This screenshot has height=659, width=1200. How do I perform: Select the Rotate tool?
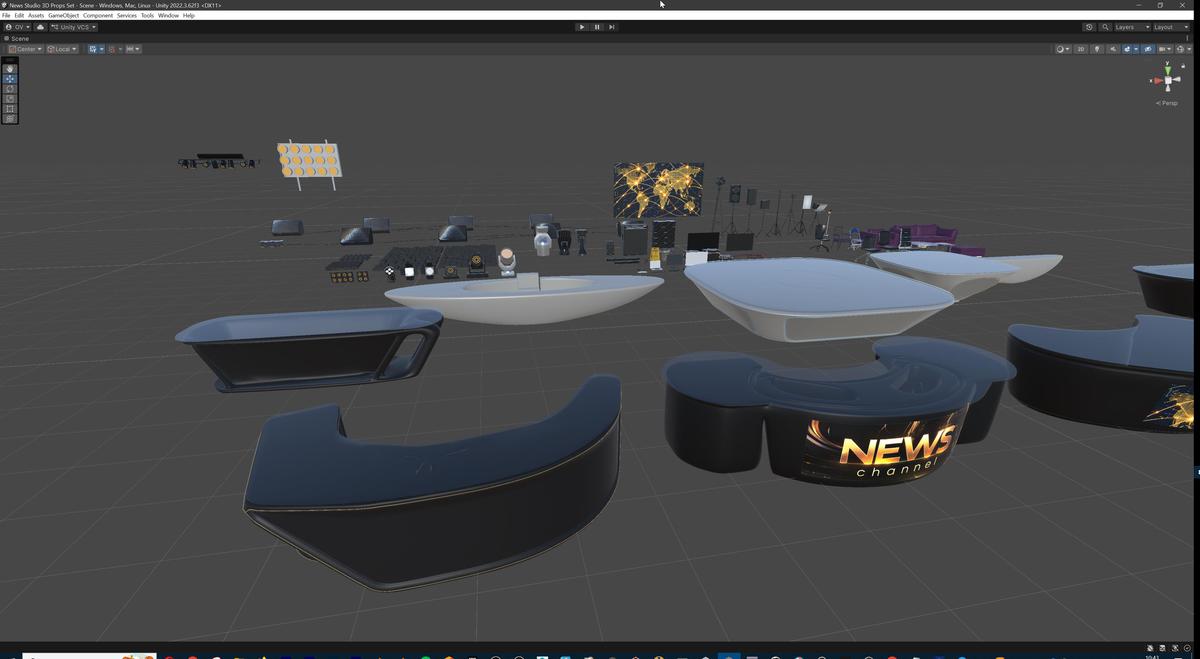click(10, 88)
